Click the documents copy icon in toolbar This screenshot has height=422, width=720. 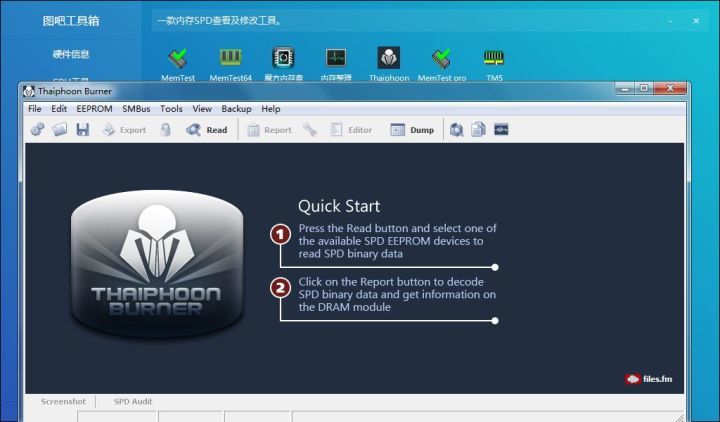(x=478, y=130)
